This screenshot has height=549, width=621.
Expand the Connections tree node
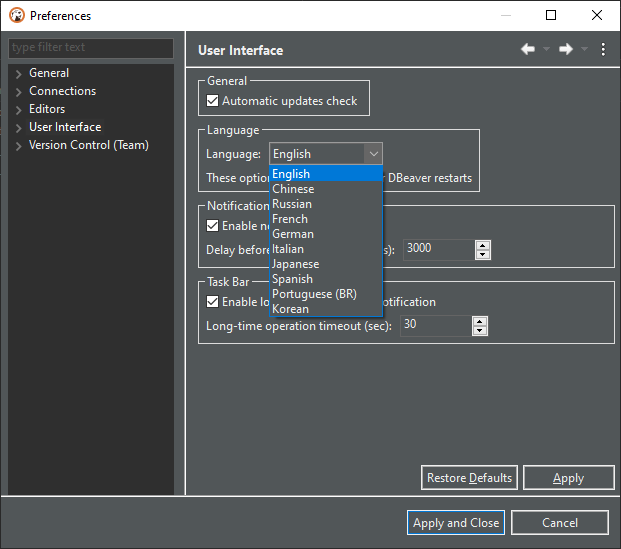tap(19, 92)
